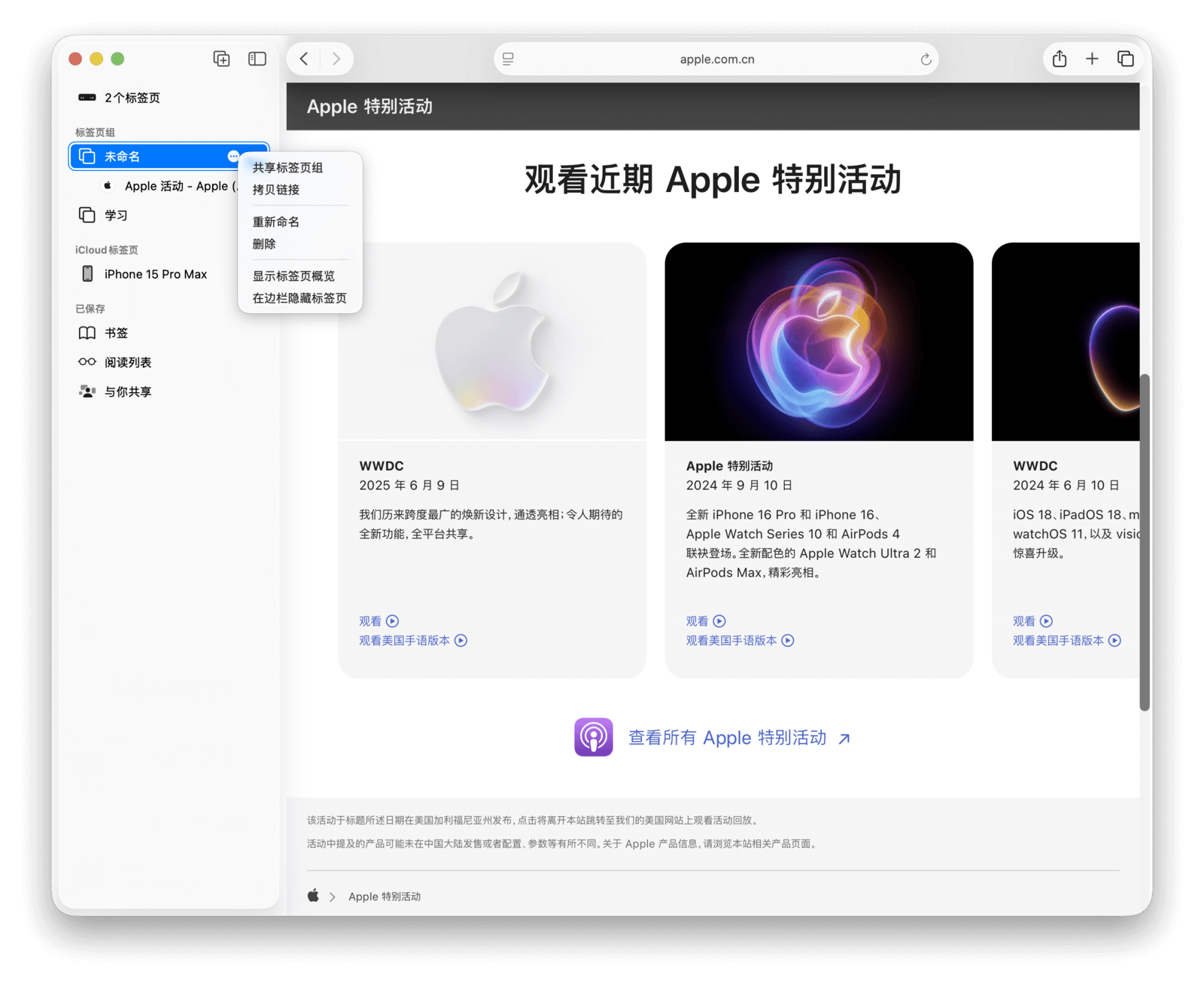
Task: Click the Podcasts app icon
Action: tap(594, 737)
